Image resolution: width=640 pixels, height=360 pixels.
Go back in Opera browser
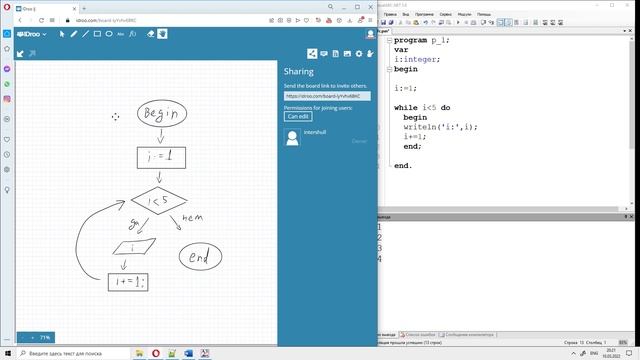20,20
